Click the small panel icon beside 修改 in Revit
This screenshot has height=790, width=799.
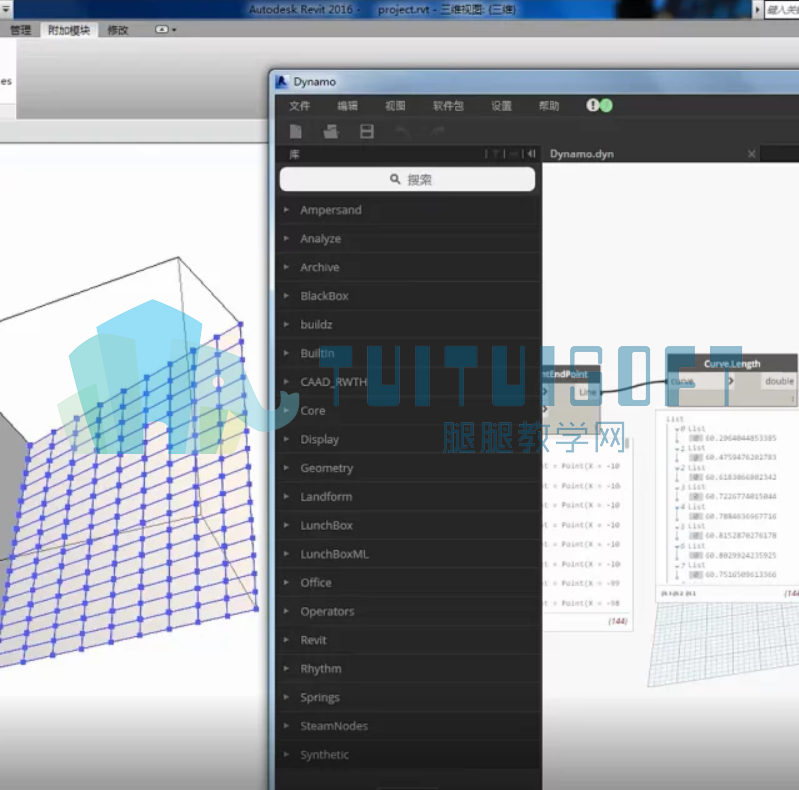click(162, 30)
